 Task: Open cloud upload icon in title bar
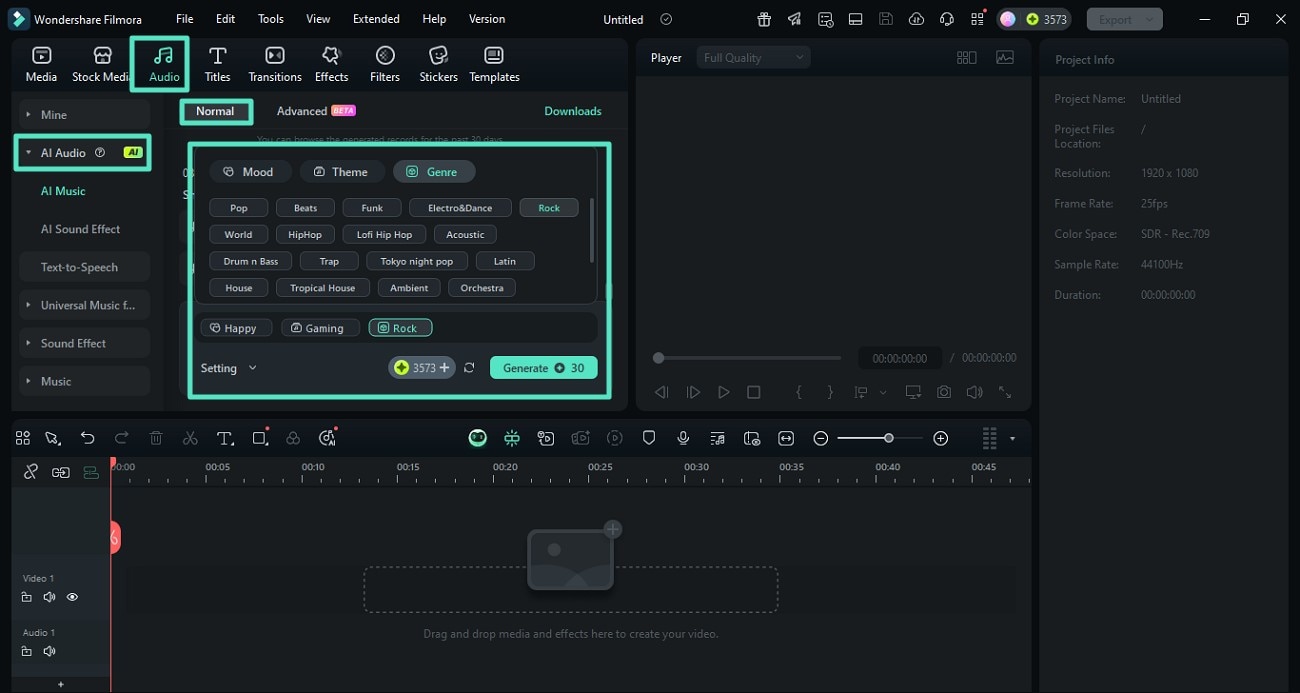(x=916, y=19)
